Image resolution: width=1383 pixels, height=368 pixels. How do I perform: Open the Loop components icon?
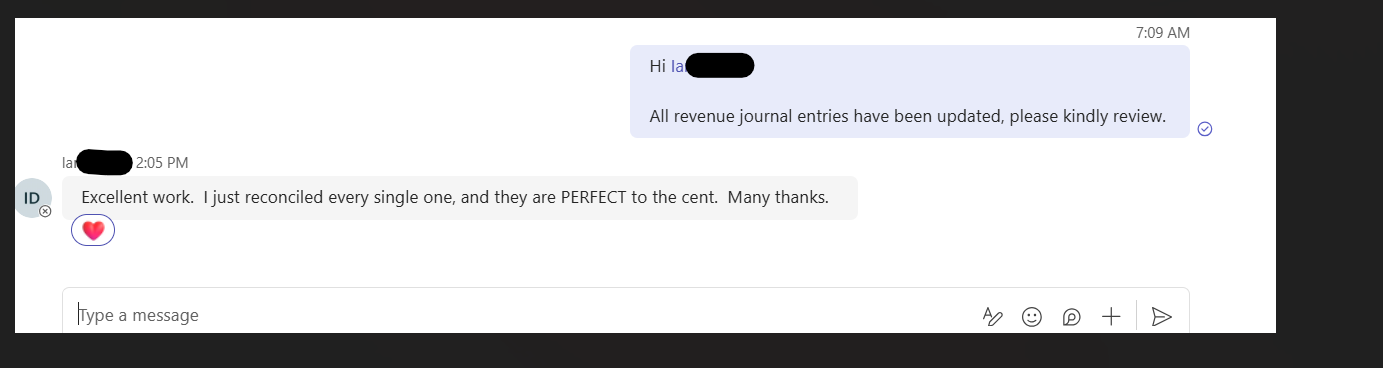coord(1071,317)
